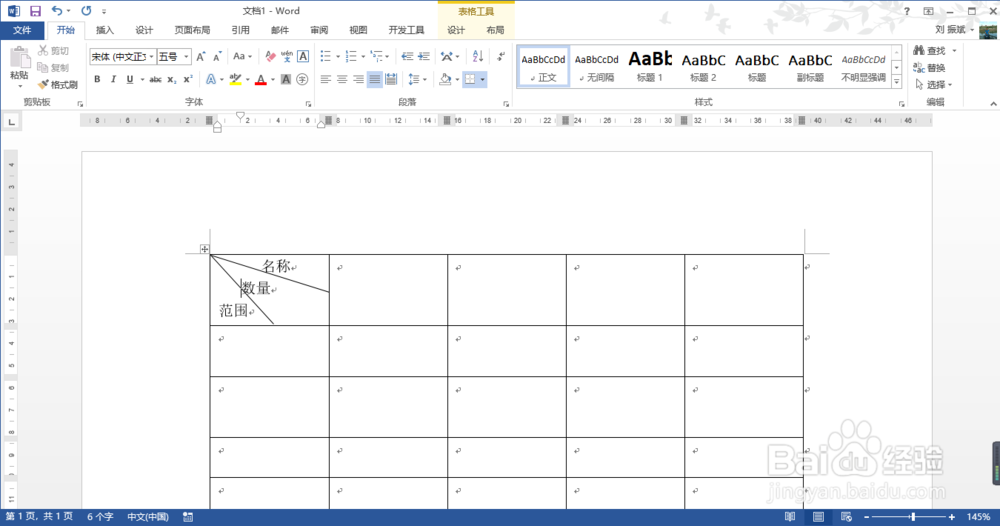Open the Select (选择) dropdown
This screenshot has height=526, width=1000.
pyautogui.click(x=933, y=84)
